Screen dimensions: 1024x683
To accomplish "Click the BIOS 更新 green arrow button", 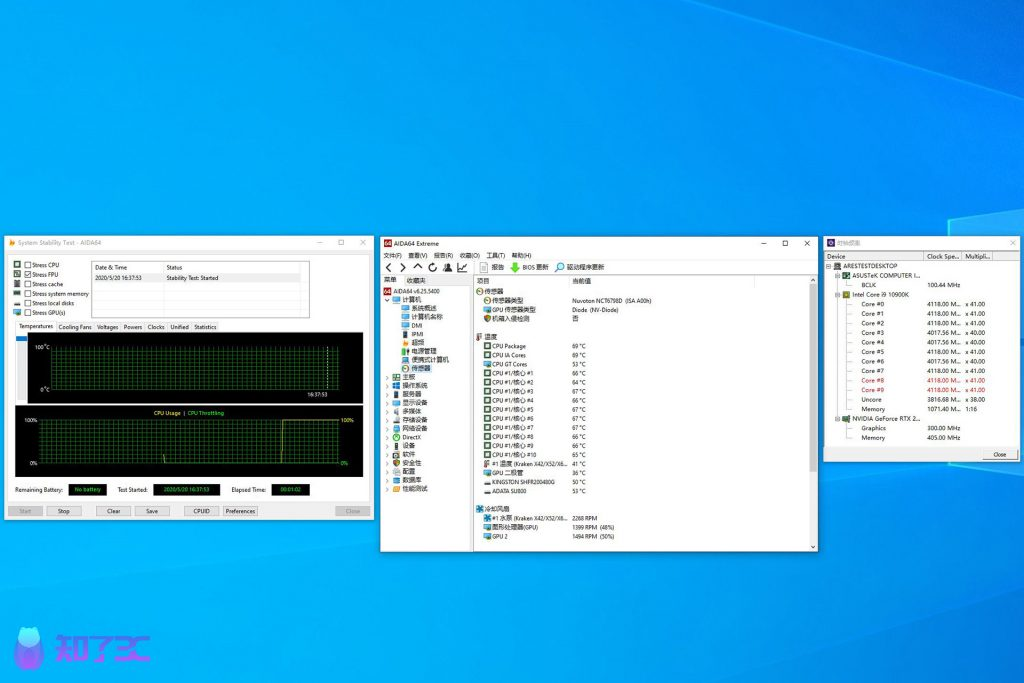I will (x=530, y=267).
